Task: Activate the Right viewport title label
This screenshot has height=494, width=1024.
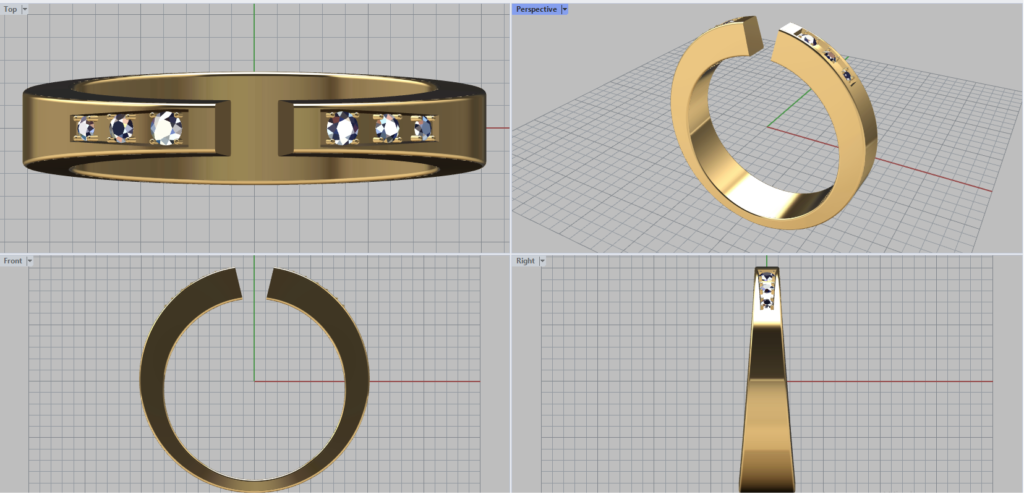Action: pos(525,261)
